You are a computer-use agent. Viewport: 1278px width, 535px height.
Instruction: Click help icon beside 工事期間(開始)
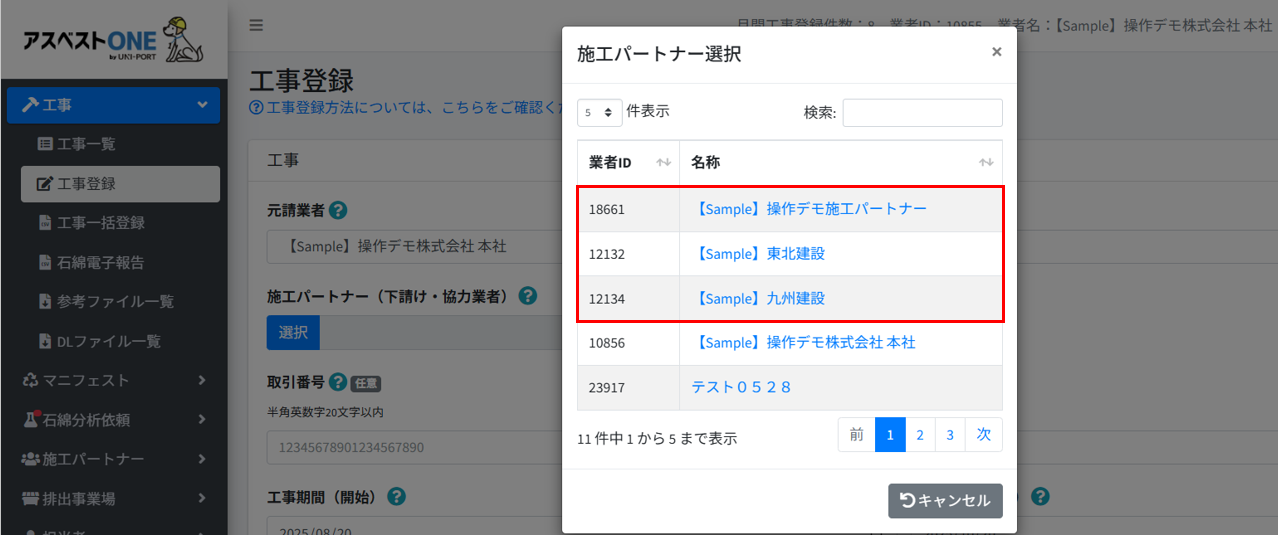pos(396,497)
